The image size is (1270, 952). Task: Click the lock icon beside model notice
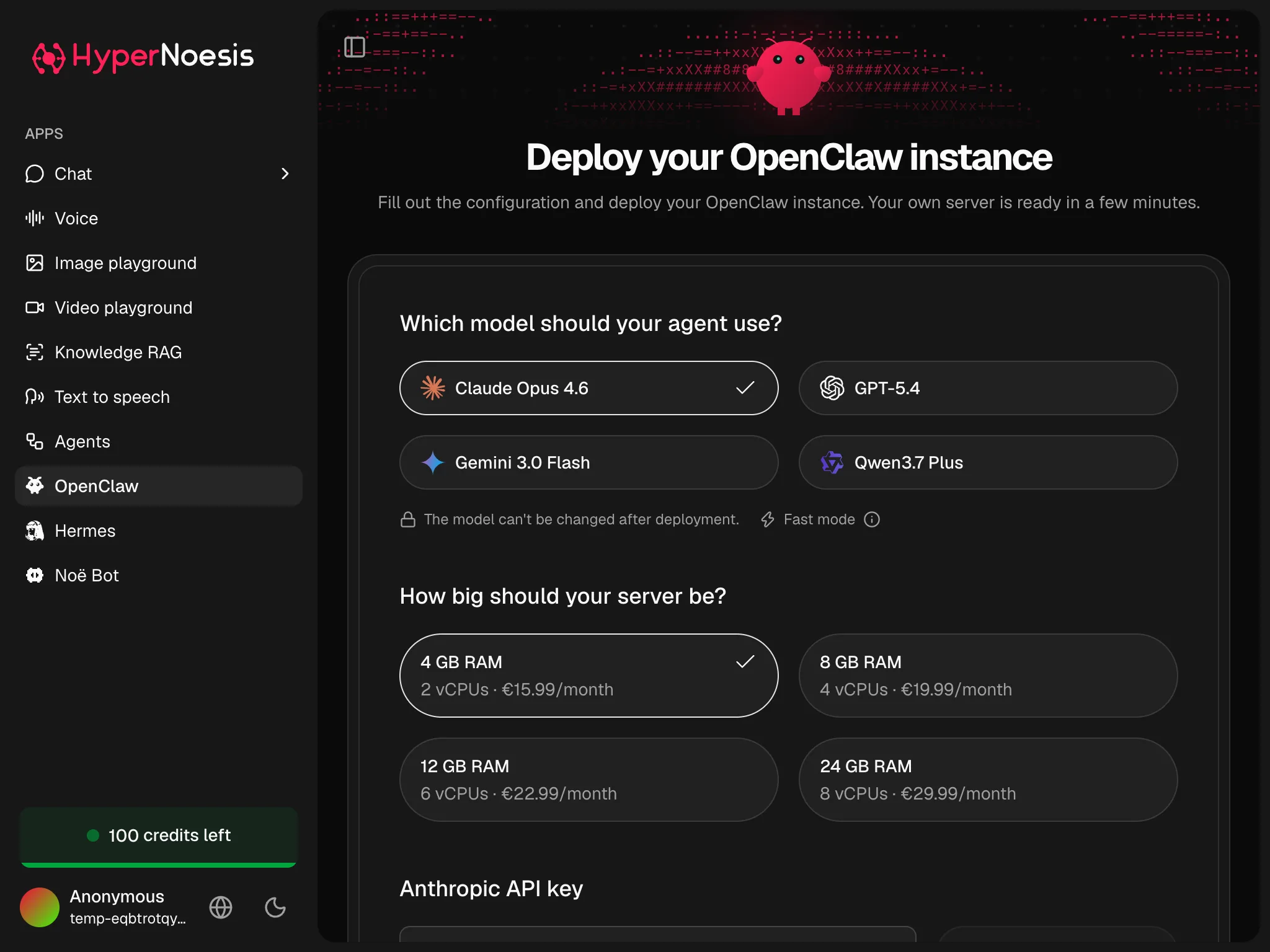408,519
